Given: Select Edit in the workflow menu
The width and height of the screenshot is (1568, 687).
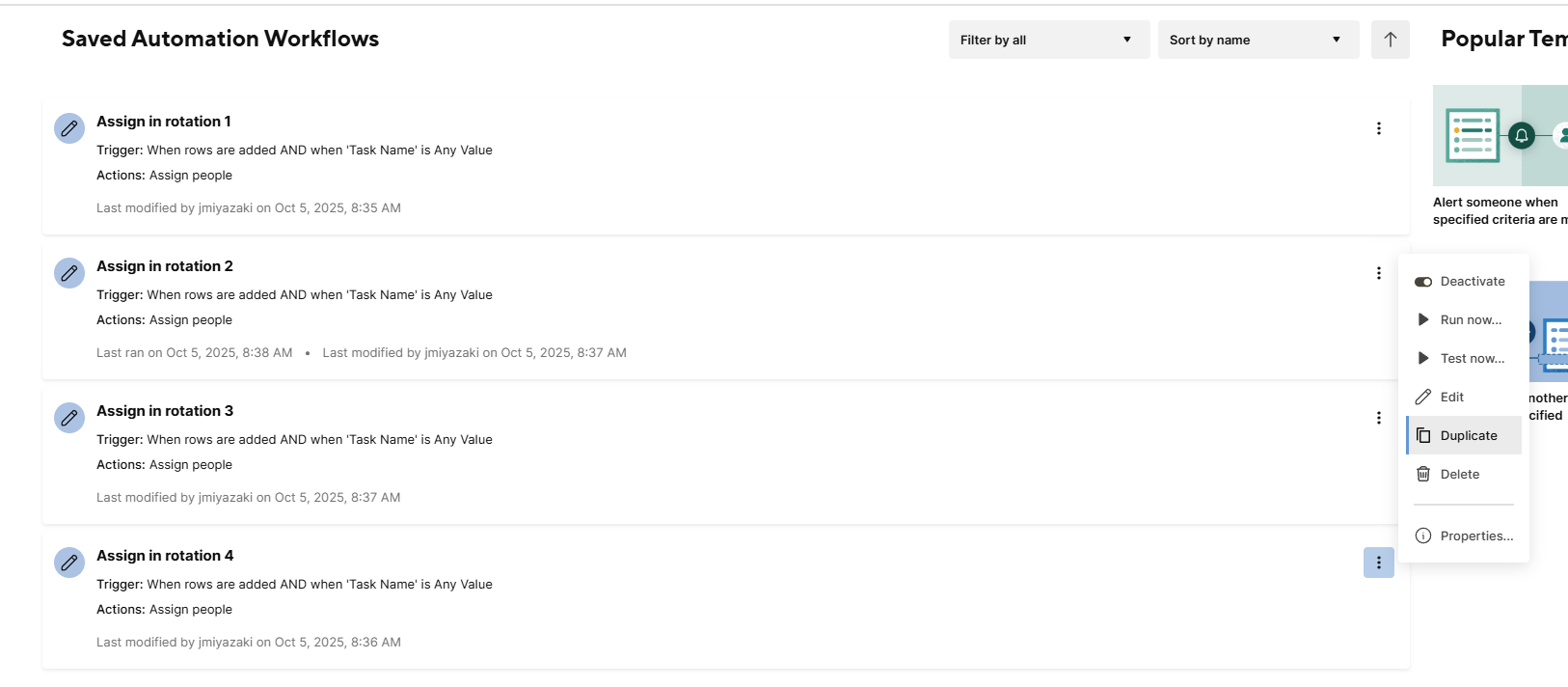Looking at the screenshot, I should point(1464,397).
